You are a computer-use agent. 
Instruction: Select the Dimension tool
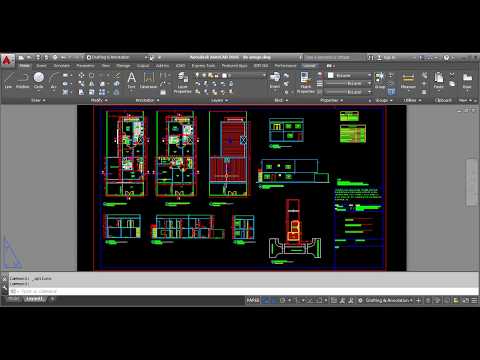click(x=148, y=80)
